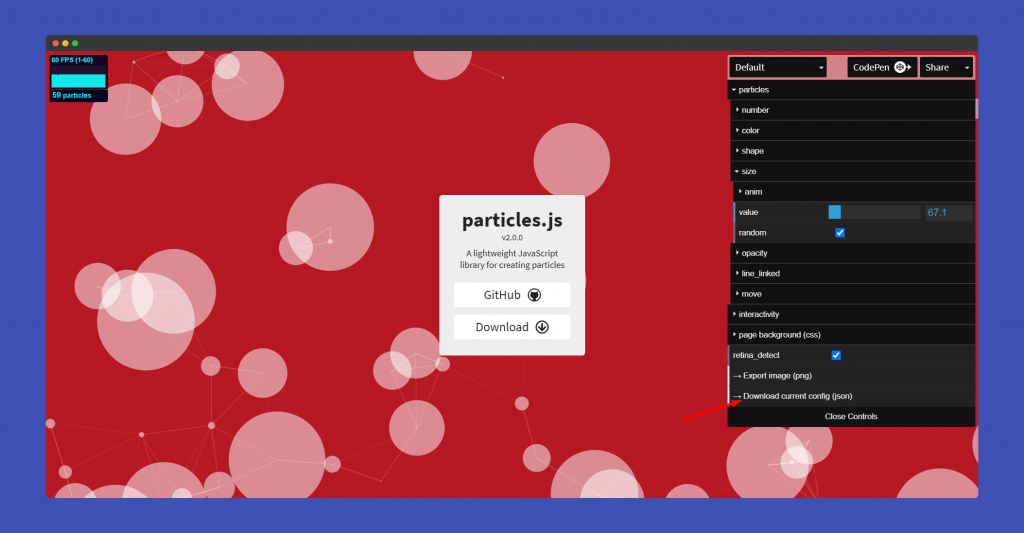Click Close Controls
The width and height of the screenshot is (1024, 533).
coord(852,417)
